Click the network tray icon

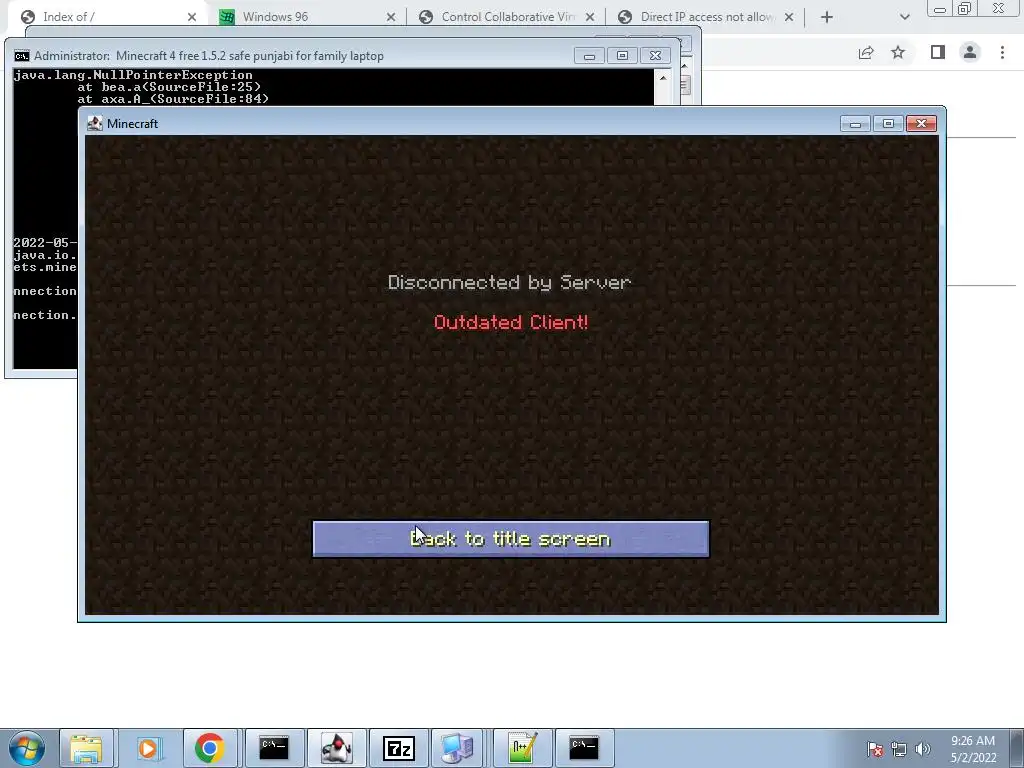(x=899, y=749)
